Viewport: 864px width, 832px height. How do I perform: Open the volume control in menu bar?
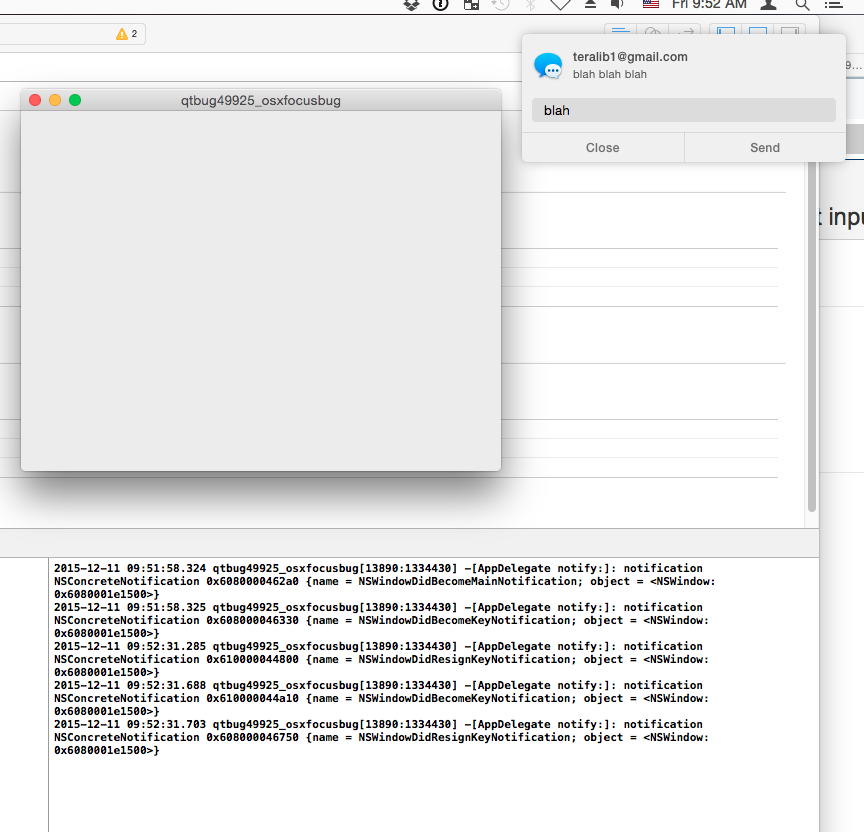tap(617, 4)
